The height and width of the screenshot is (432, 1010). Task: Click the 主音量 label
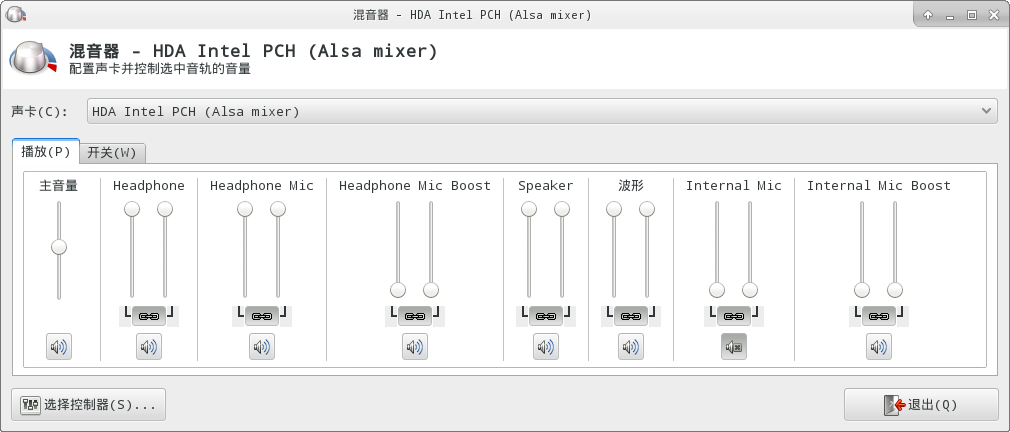click(59, 186)
